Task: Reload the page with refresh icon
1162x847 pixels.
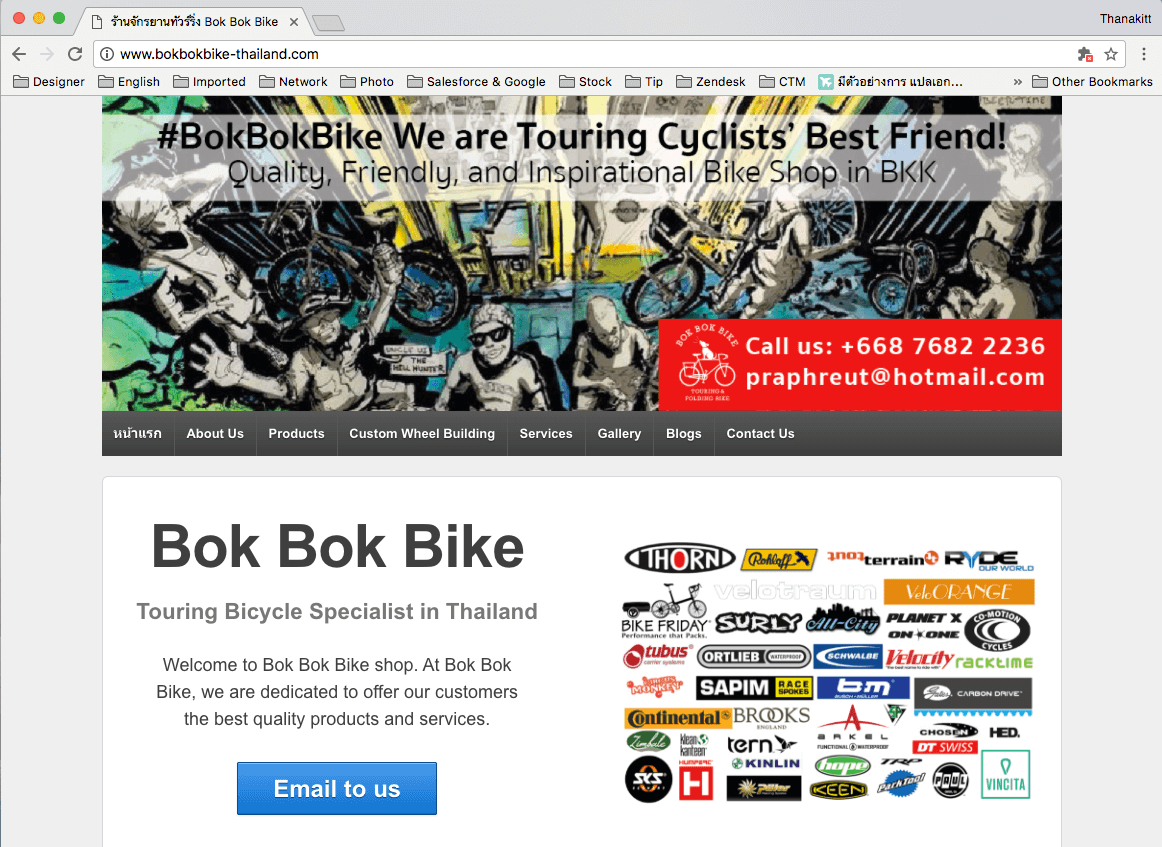Action: click(x=75, y=54)
